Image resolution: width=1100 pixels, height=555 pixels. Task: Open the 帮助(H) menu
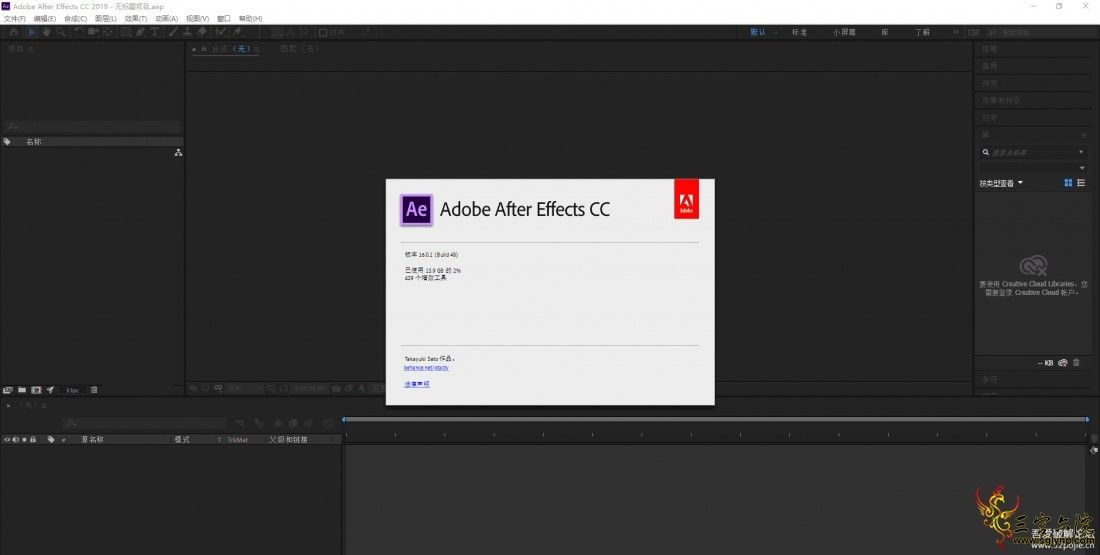click(250, 19)
